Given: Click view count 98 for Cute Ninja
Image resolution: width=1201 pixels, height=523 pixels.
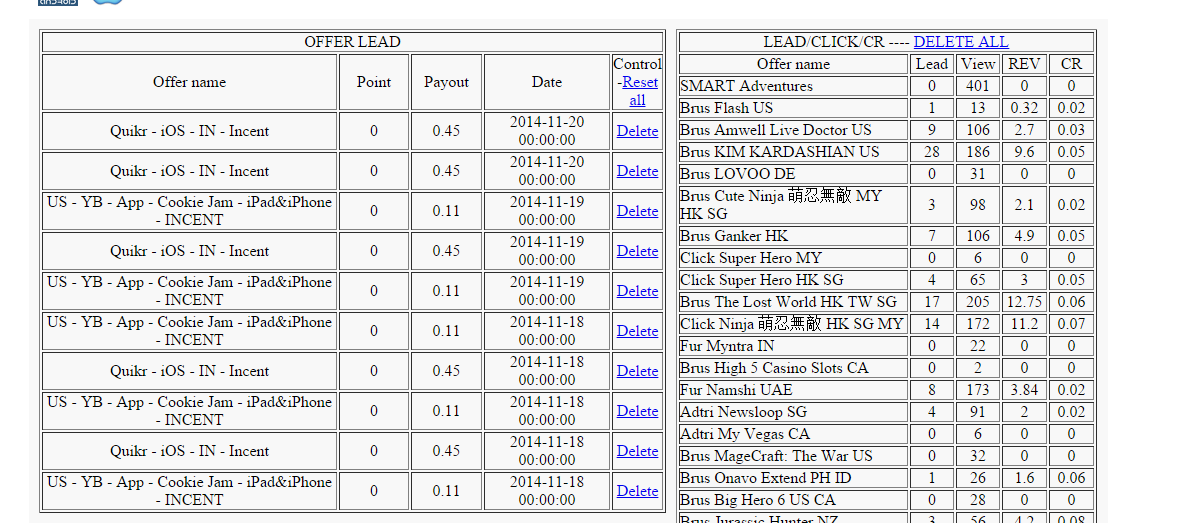Looking at the screenshot, I should 978,205.
